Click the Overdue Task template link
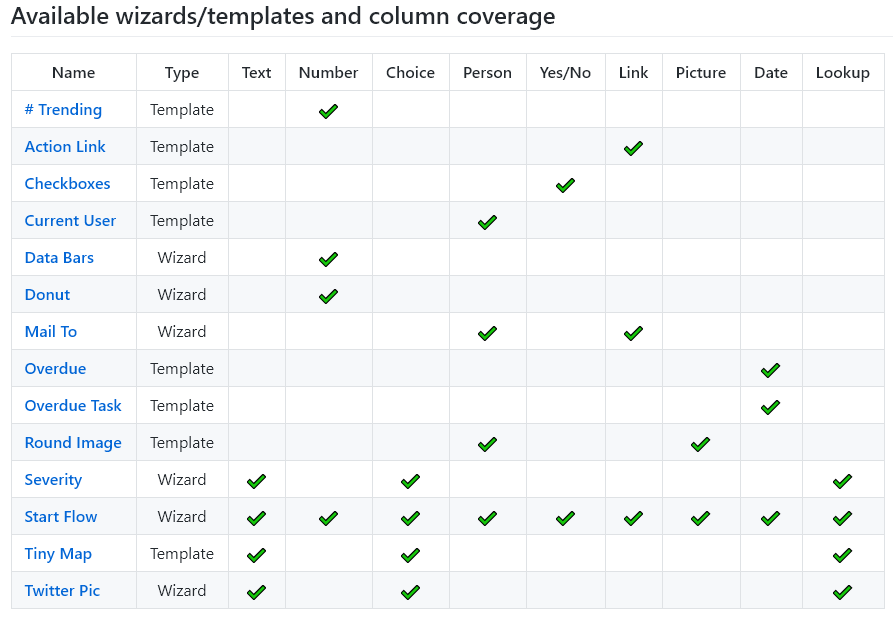 point(73,406)
